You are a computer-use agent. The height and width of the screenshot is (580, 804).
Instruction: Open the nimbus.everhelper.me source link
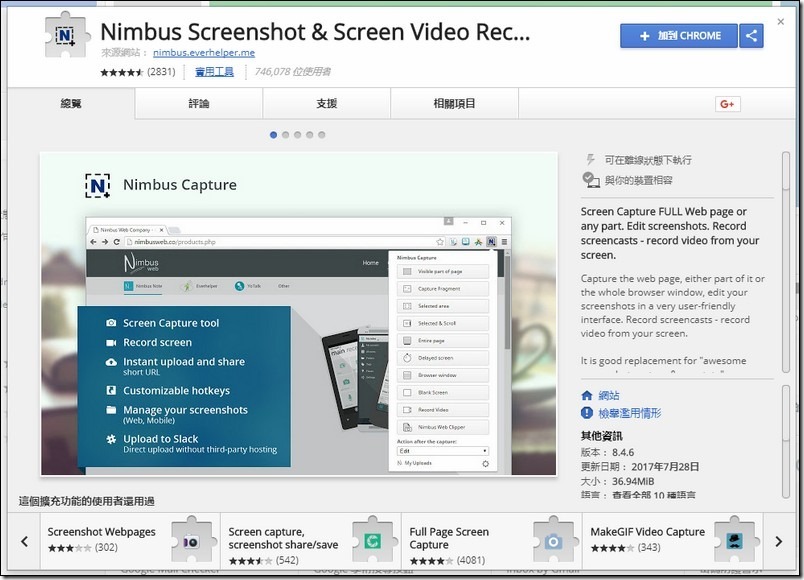click(x=204, y=52)
